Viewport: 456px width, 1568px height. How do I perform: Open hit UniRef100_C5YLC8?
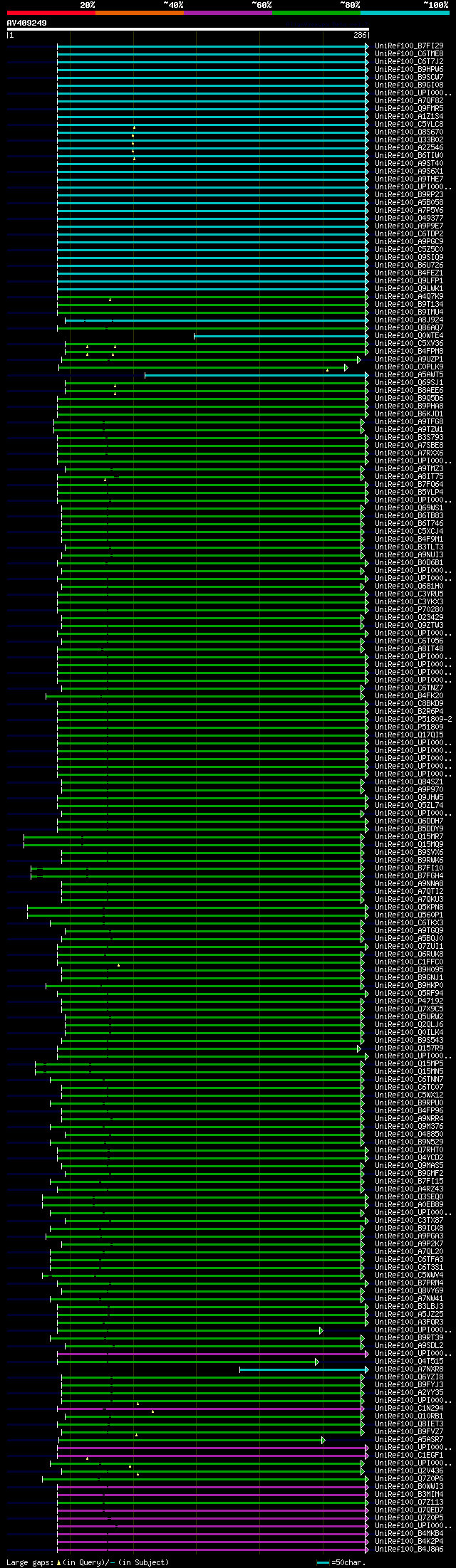coord(409,125)
